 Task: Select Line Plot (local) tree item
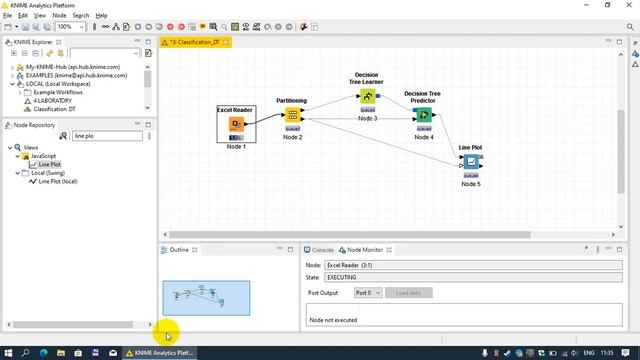(x=58, y=182)
